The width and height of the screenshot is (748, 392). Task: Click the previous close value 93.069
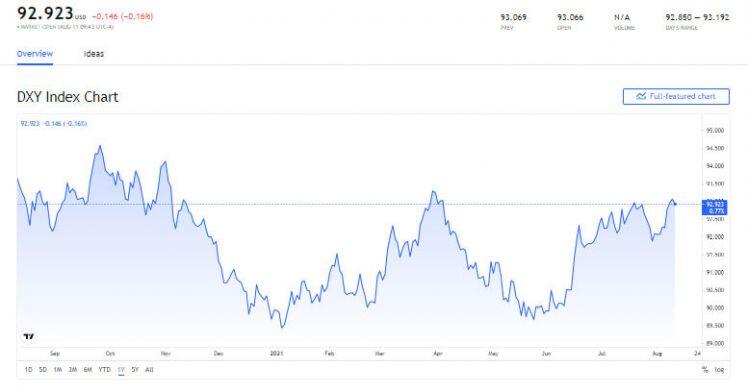click(x=513, y=17)
